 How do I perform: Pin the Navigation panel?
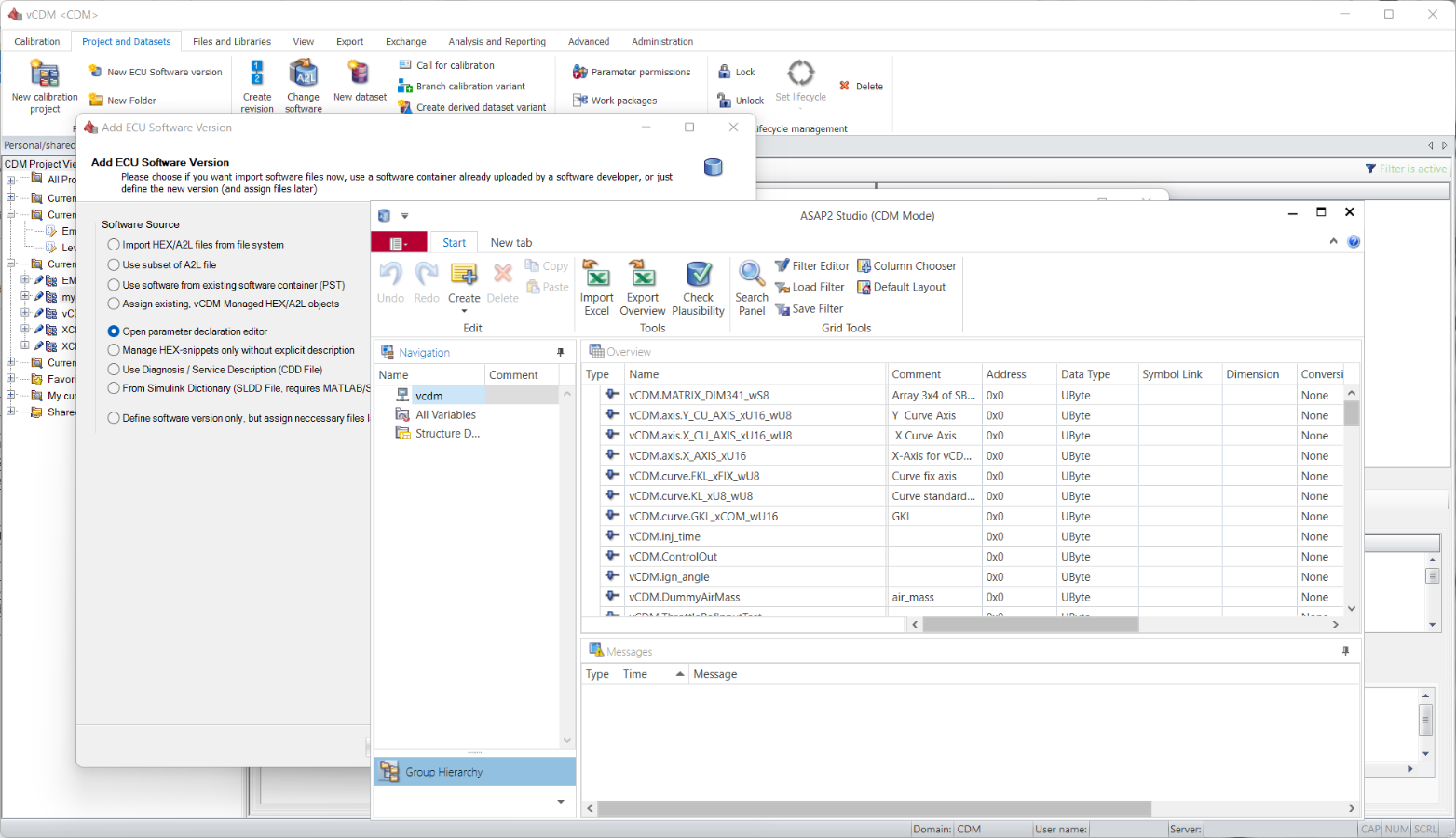click(560, 352)
